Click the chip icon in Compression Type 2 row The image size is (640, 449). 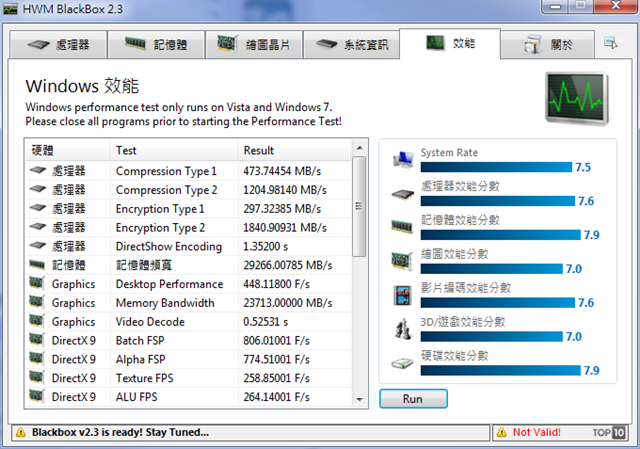[38, 189]
